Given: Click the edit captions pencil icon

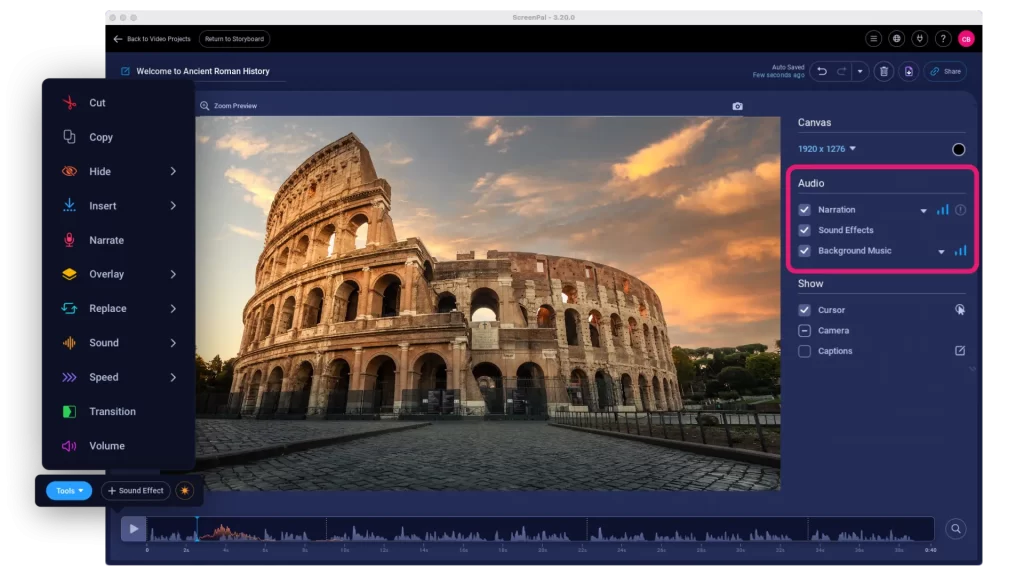Looking at the screenshot, I should click(x=960, y=351).
